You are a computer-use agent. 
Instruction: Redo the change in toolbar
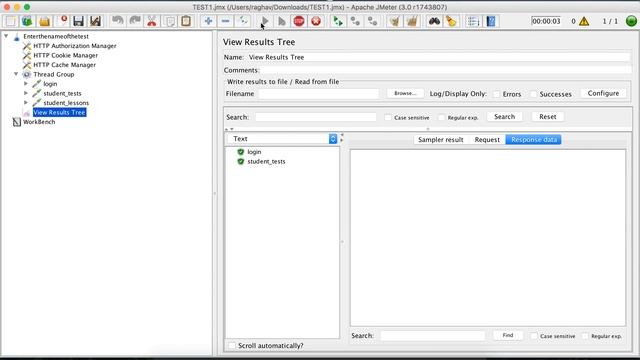[135, 21]
